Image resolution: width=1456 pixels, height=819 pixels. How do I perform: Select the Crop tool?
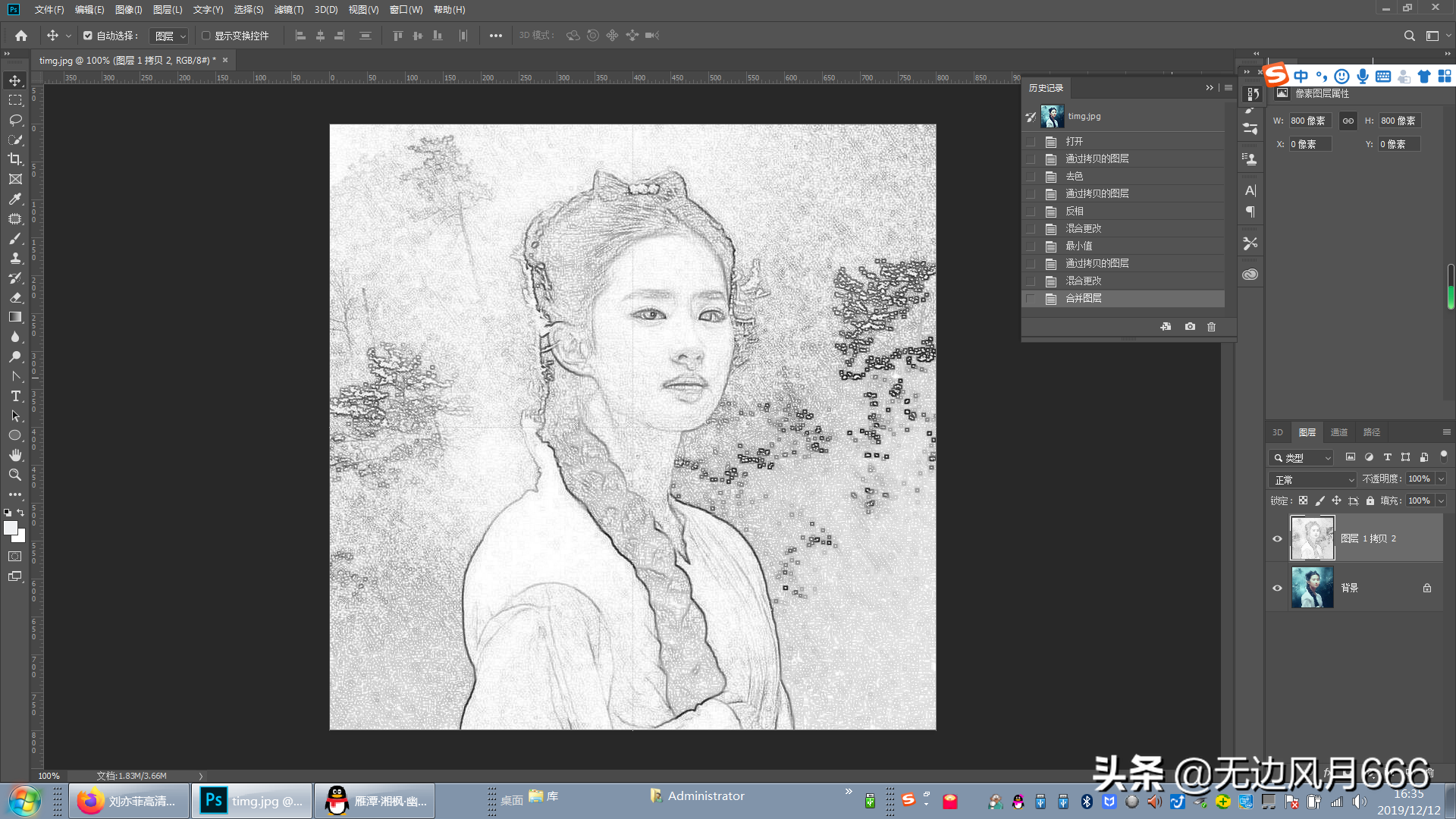click(15, 159)
